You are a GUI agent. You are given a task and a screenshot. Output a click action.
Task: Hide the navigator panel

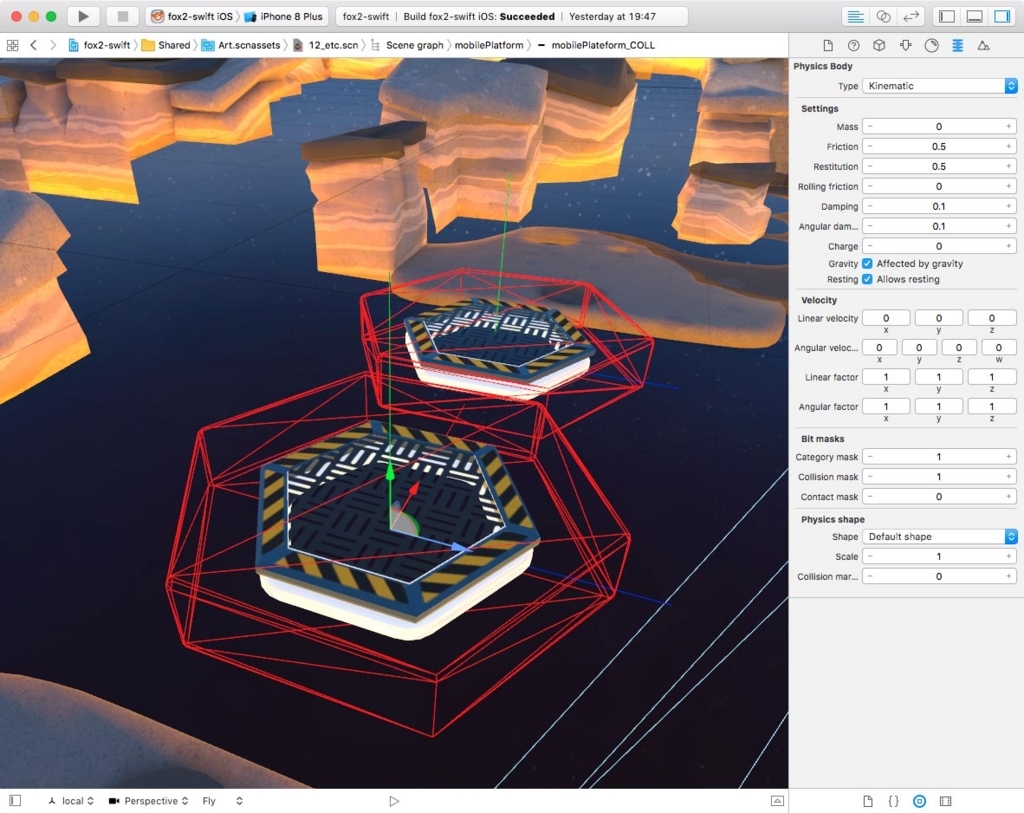click(947, 16)
